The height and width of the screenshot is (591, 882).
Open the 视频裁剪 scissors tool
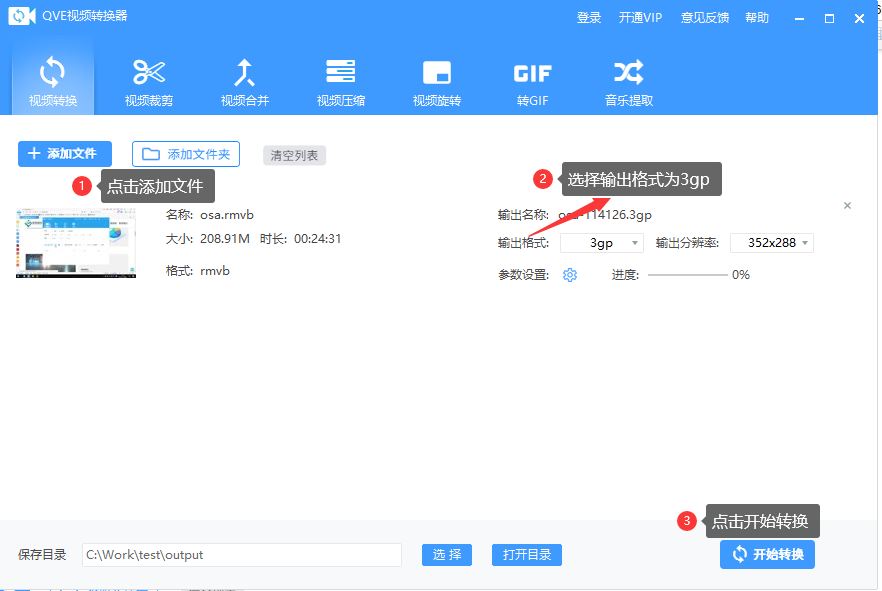point(149,81)
